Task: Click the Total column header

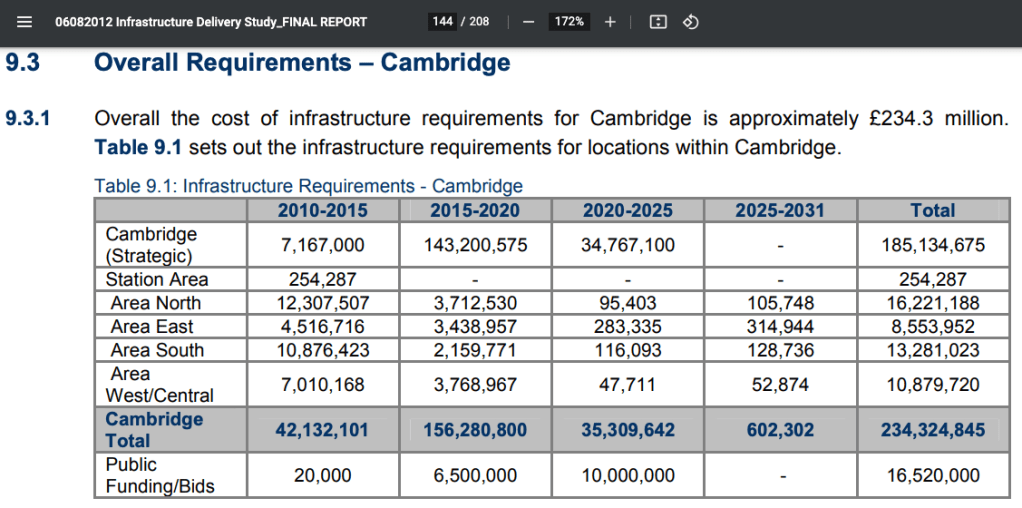Action: (x=932, y=210)
